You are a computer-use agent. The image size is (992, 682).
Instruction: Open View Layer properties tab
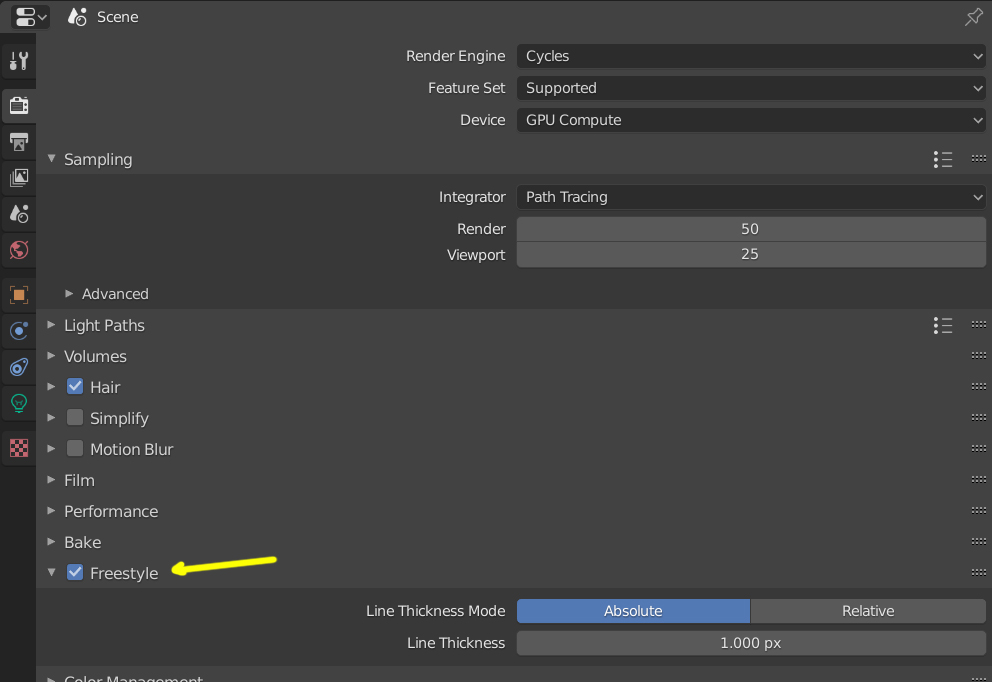tap(18, 178)
